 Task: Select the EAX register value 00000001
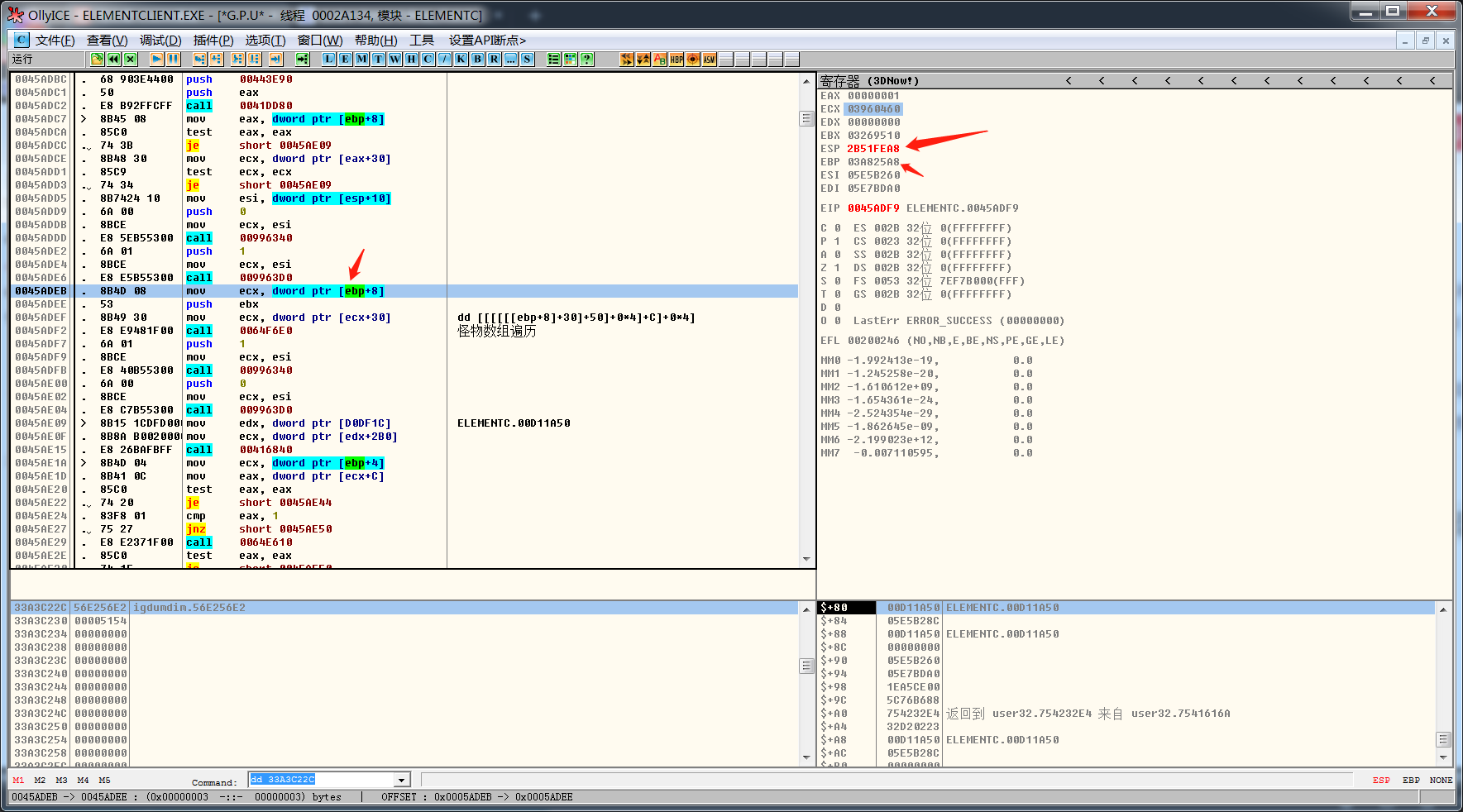click(873, 96)
